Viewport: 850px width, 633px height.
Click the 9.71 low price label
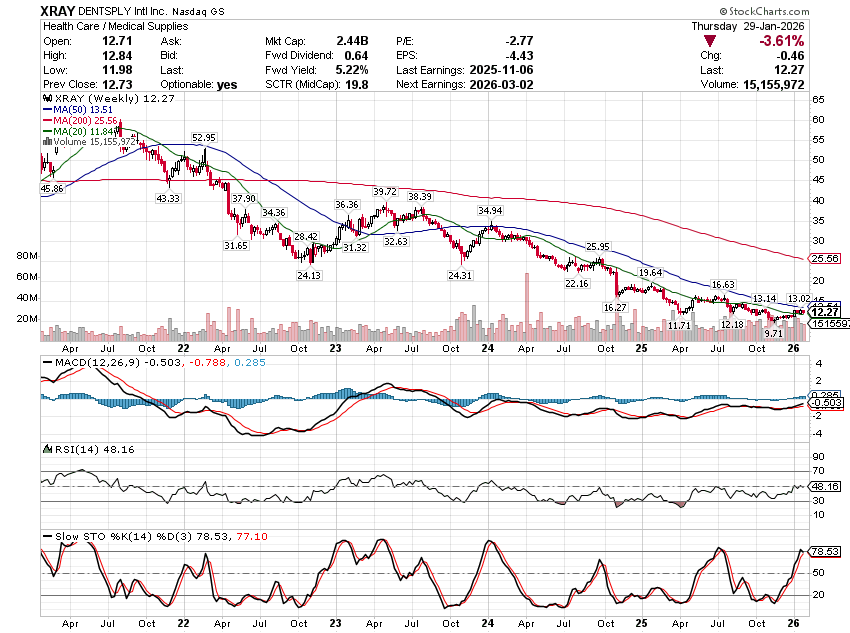(x=773, y=333)
